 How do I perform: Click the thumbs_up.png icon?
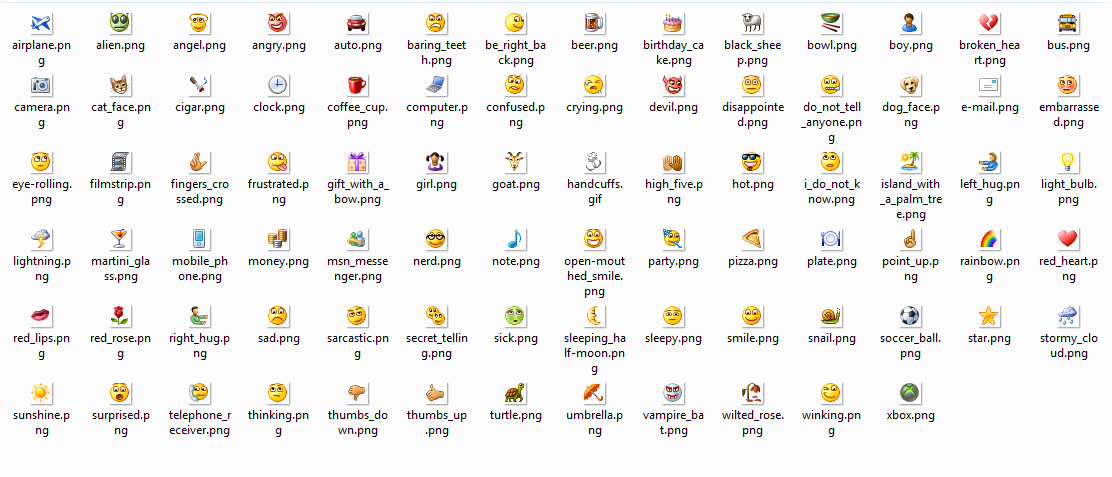436,393
